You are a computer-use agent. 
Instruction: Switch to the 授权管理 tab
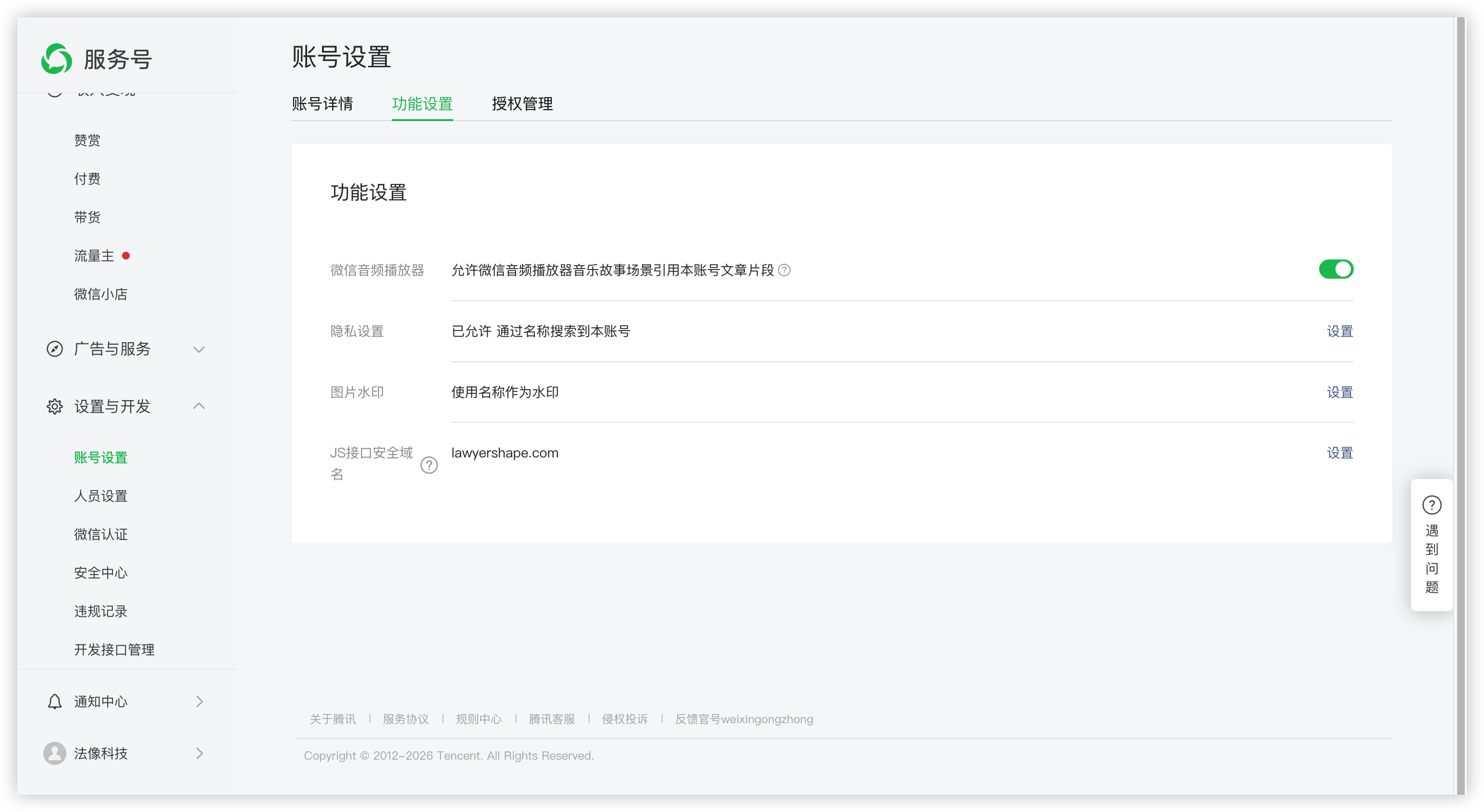click(x=522, y=104)
